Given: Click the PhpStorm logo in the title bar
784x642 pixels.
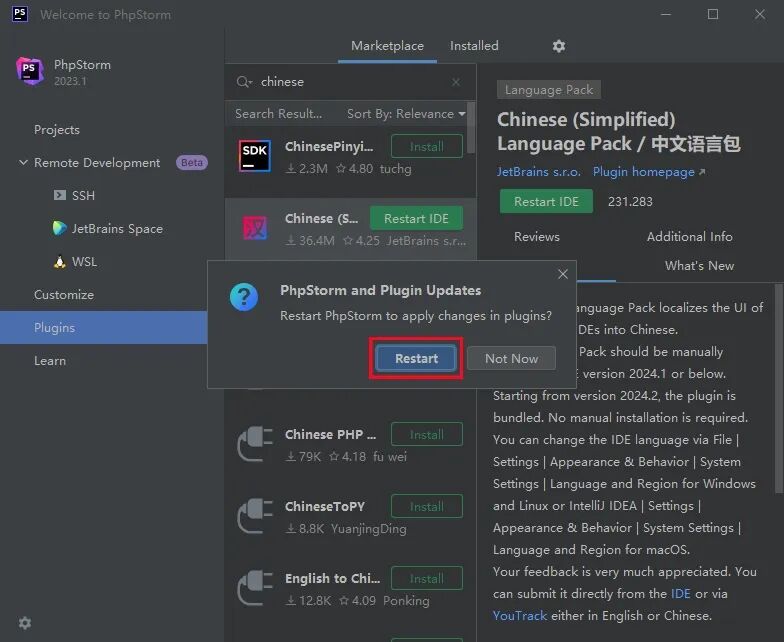Looking at the screenshot, I should tap(20, 14).
